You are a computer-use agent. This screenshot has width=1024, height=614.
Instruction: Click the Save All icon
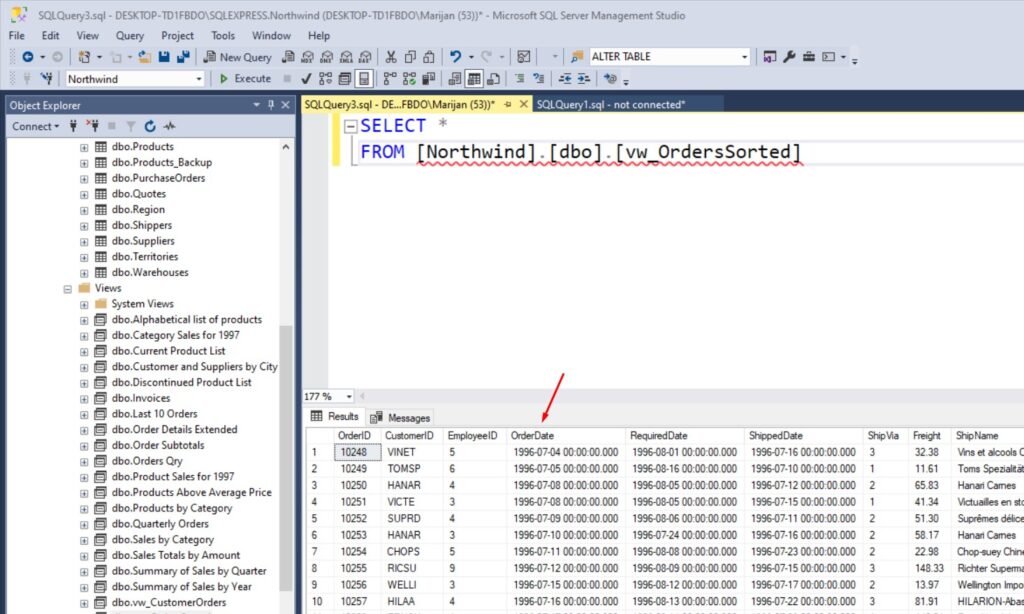[181, 57]
